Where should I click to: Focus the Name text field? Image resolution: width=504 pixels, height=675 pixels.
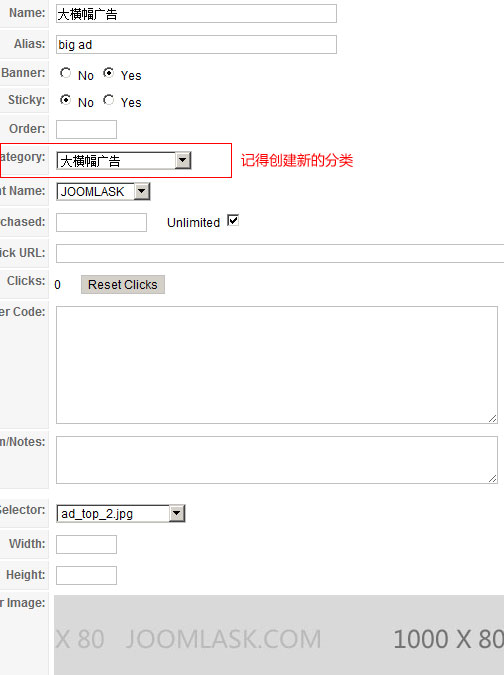click(196, 14)
